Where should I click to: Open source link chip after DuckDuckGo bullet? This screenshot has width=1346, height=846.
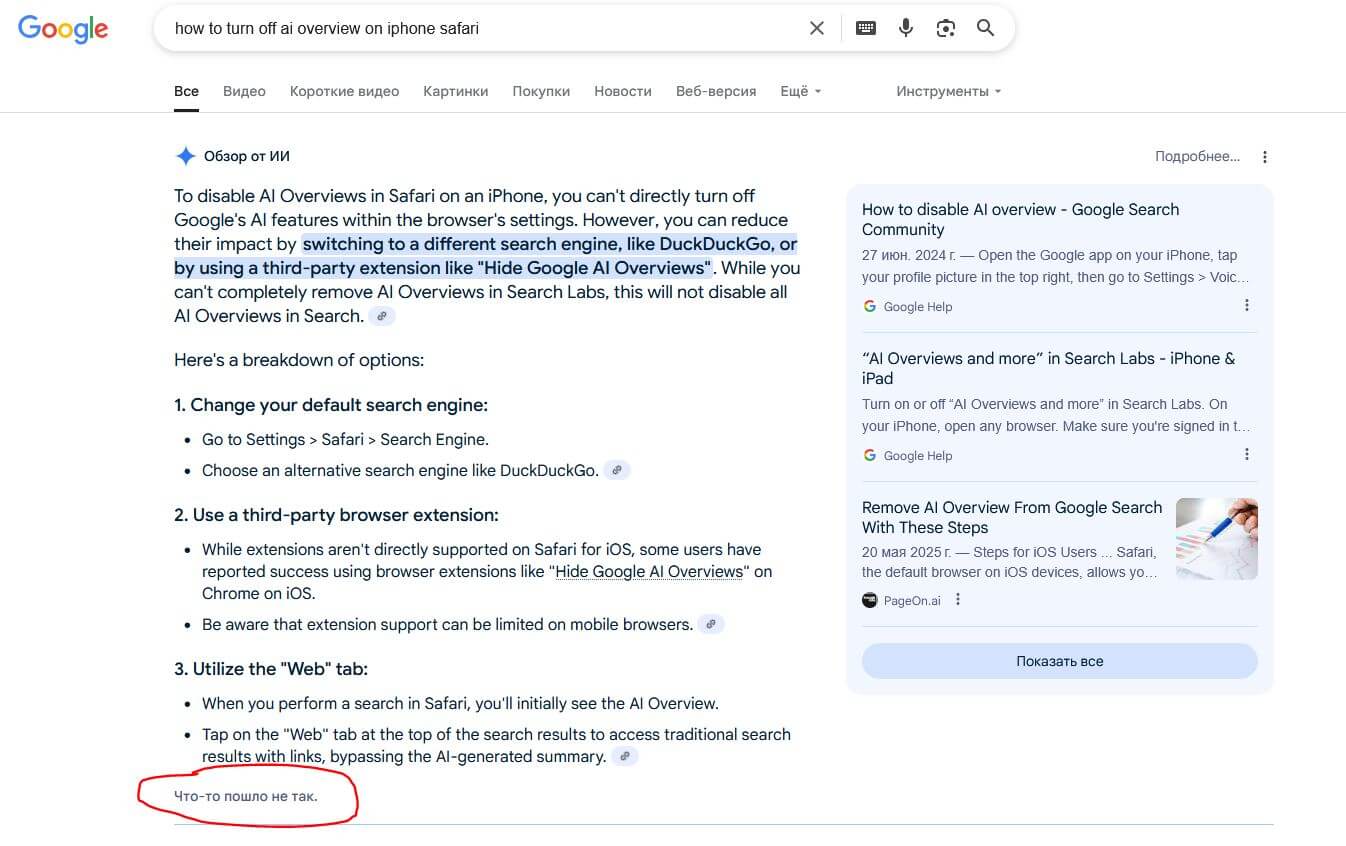pos(618,470)
